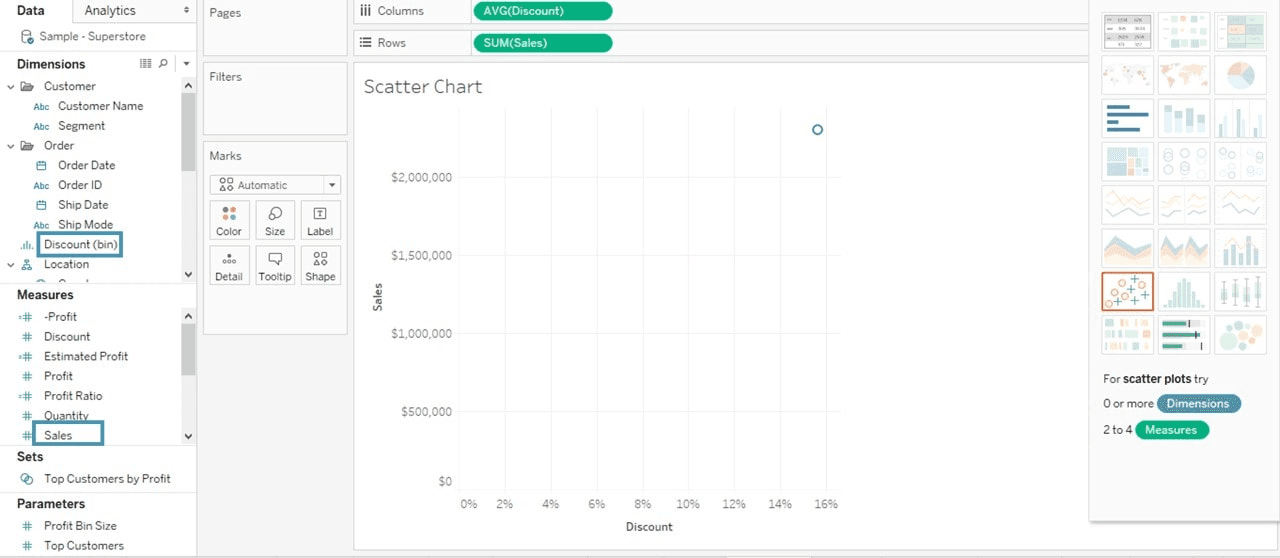Switch to view data grid icon
The width and height of the screenshot is (1280, 558).
pyautogui.click(x=146, y=64)
